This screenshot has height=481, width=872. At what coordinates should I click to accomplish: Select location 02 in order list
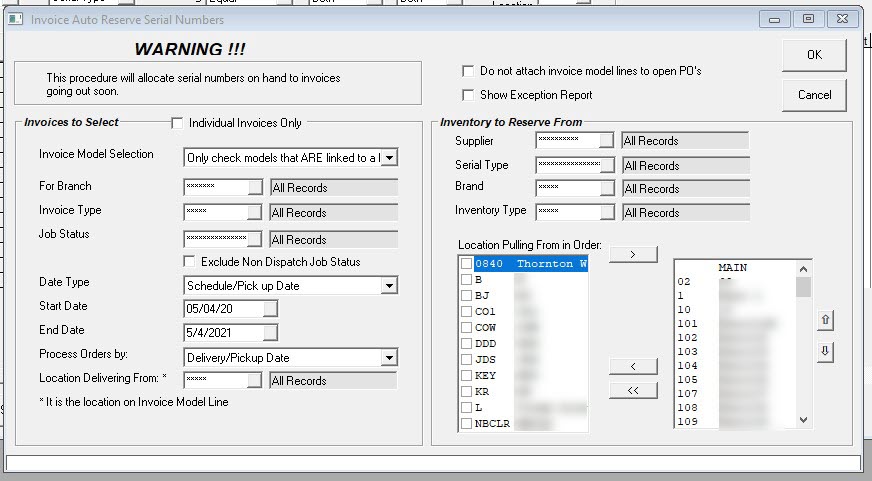(x=735, y=281)
